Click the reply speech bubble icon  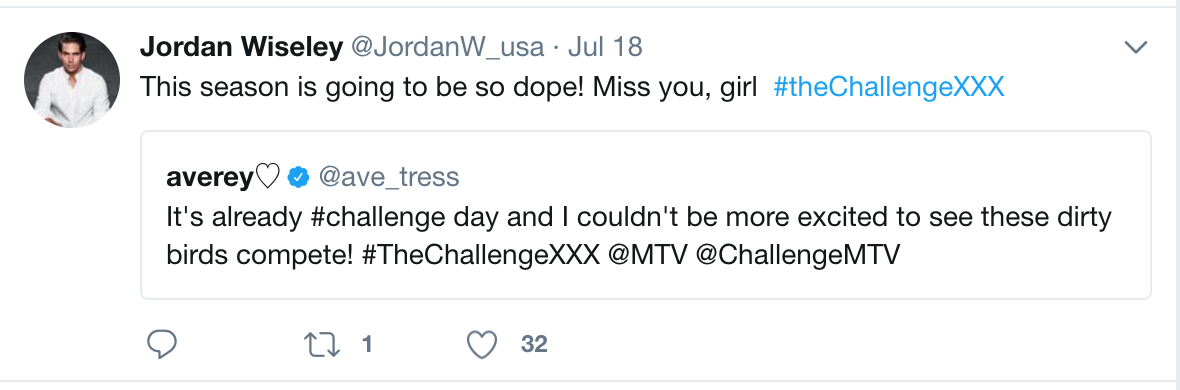161,345
